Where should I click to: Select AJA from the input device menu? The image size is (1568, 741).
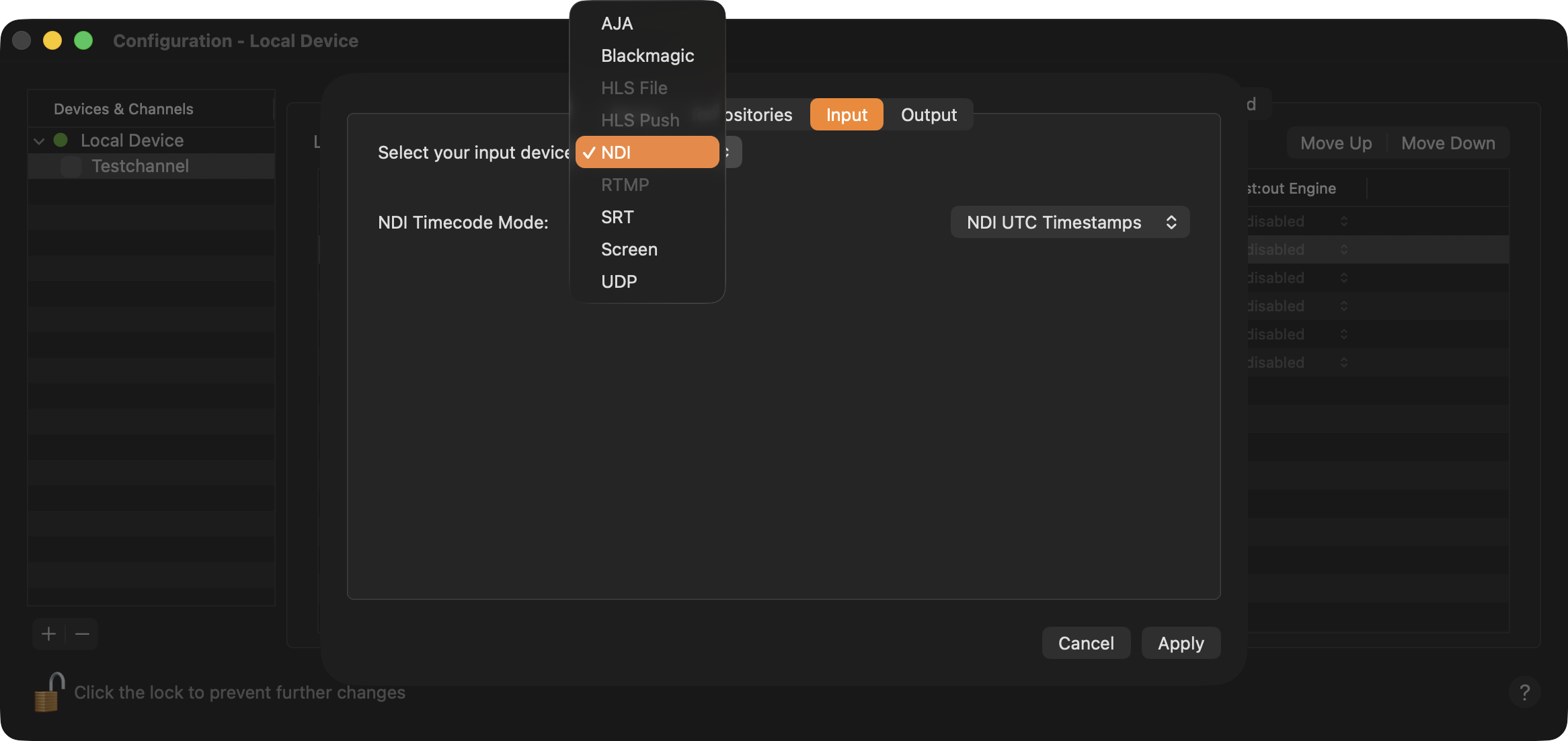coord(647,24)
